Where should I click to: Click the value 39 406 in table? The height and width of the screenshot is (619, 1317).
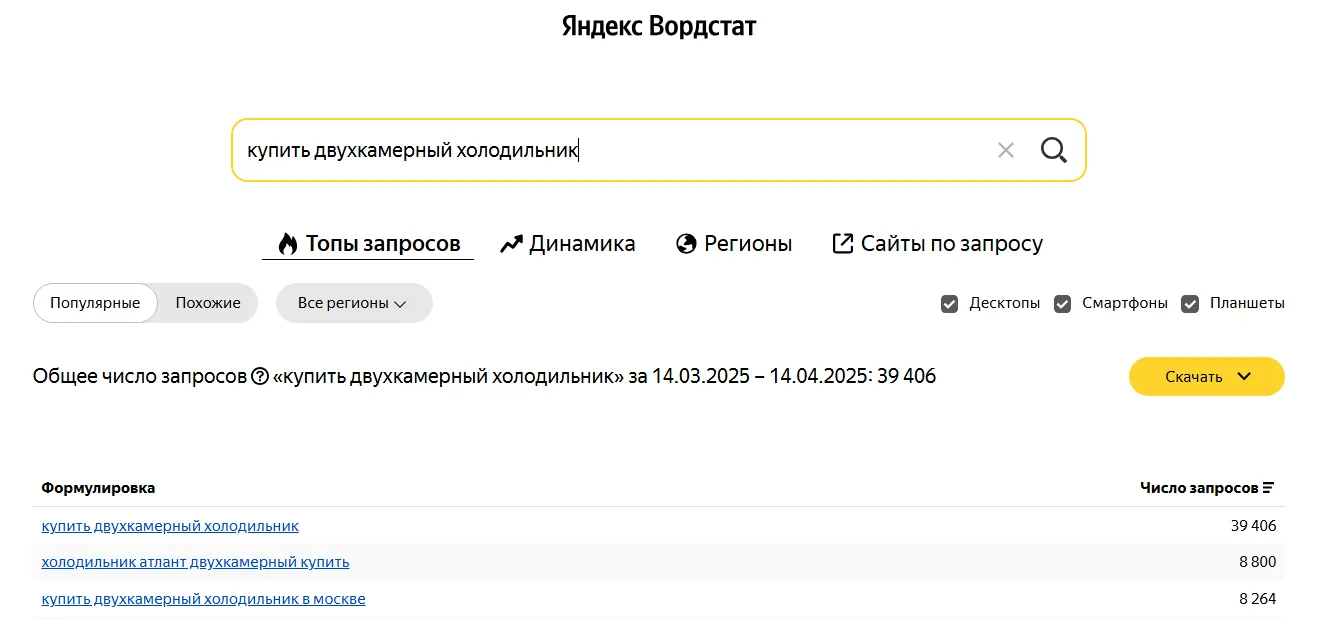1253,525
